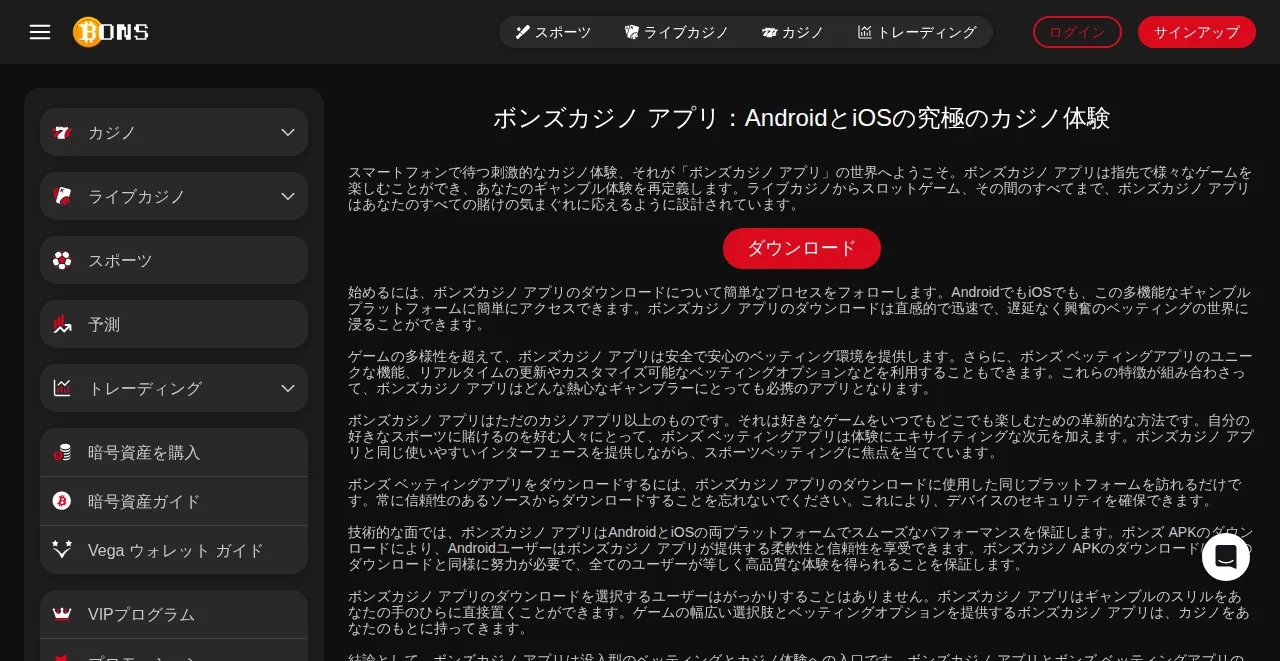
Task: Click the paragraph starting 始めるには
Action: [801, 308]
